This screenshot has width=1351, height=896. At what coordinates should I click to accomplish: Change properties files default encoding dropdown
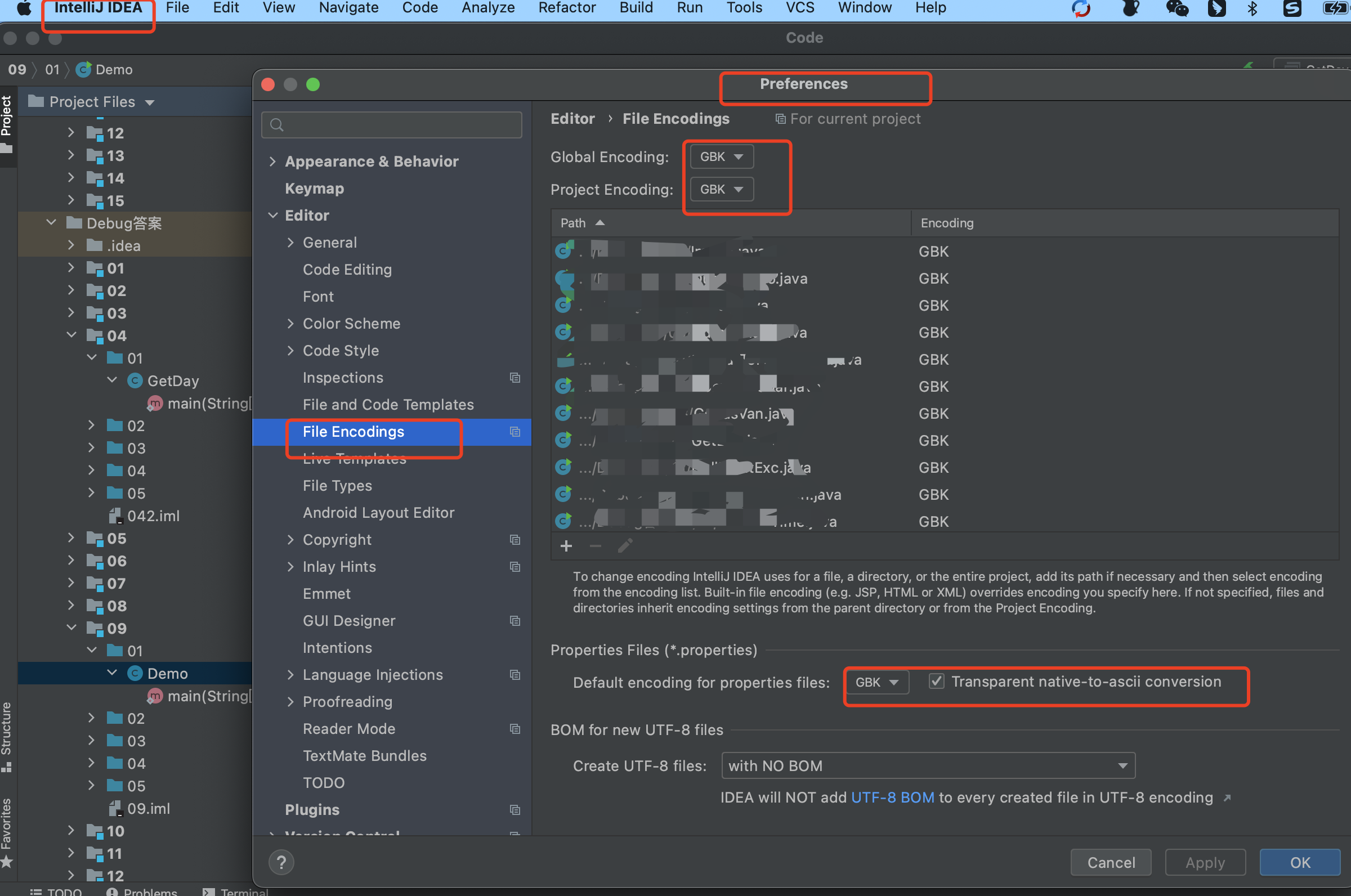875,681
